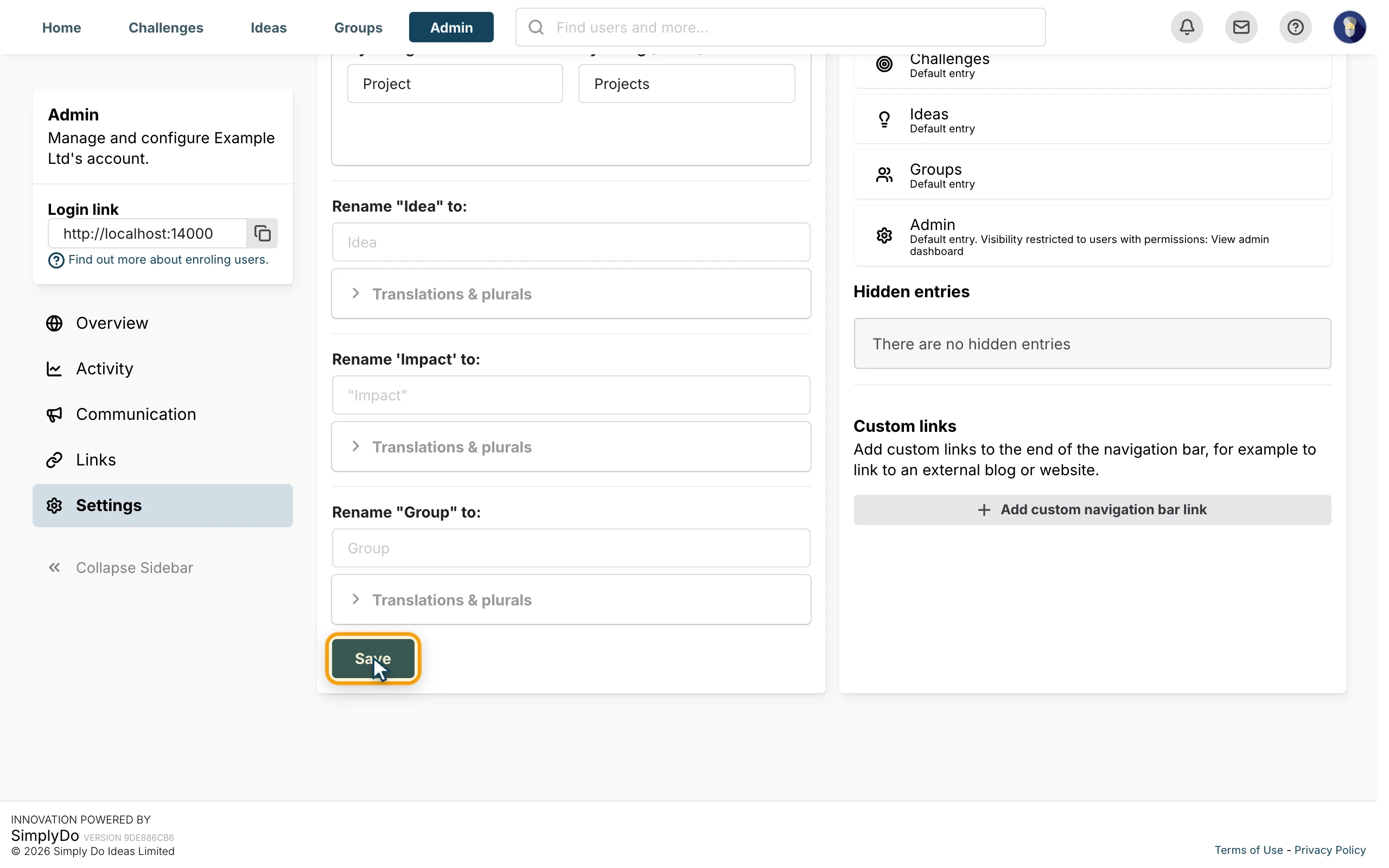Open Find out more about enroling users link
This screenshot has width=1389, height=868.
[168, 259]
